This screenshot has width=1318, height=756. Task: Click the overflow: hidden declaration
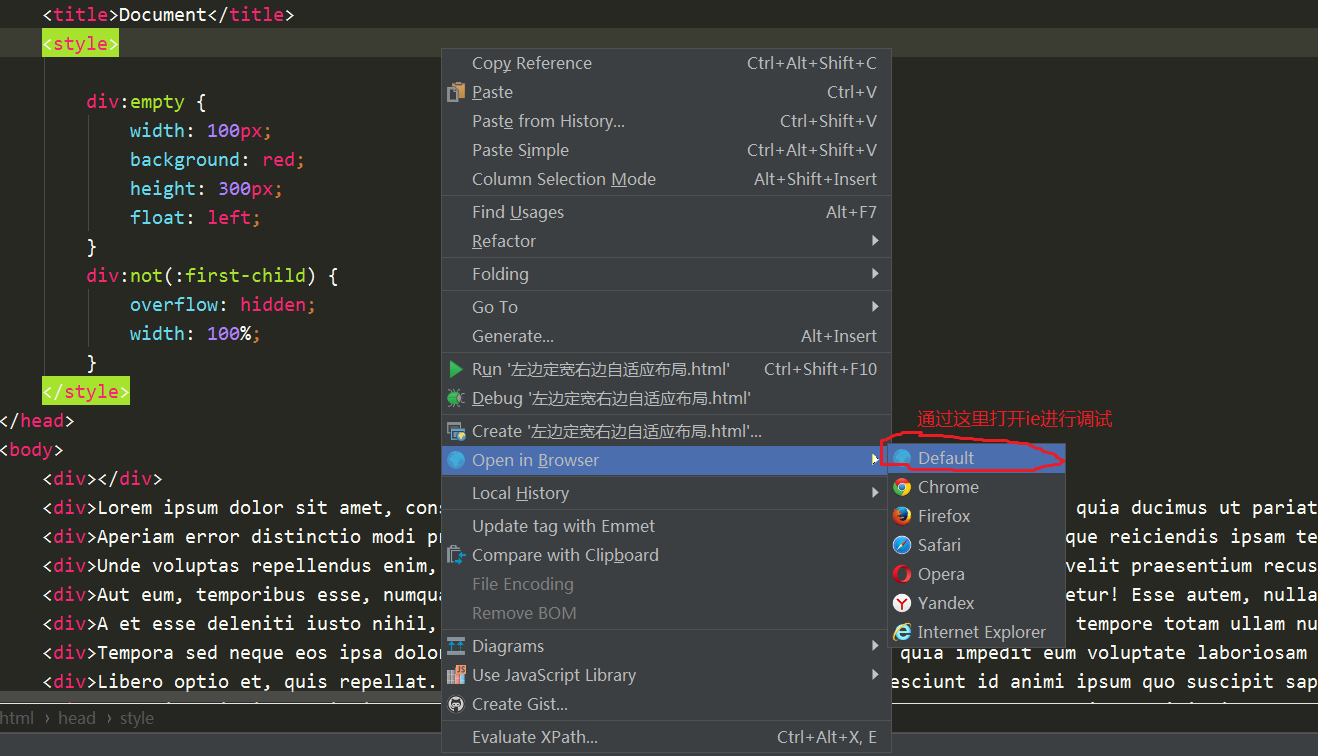pos(223,305)
